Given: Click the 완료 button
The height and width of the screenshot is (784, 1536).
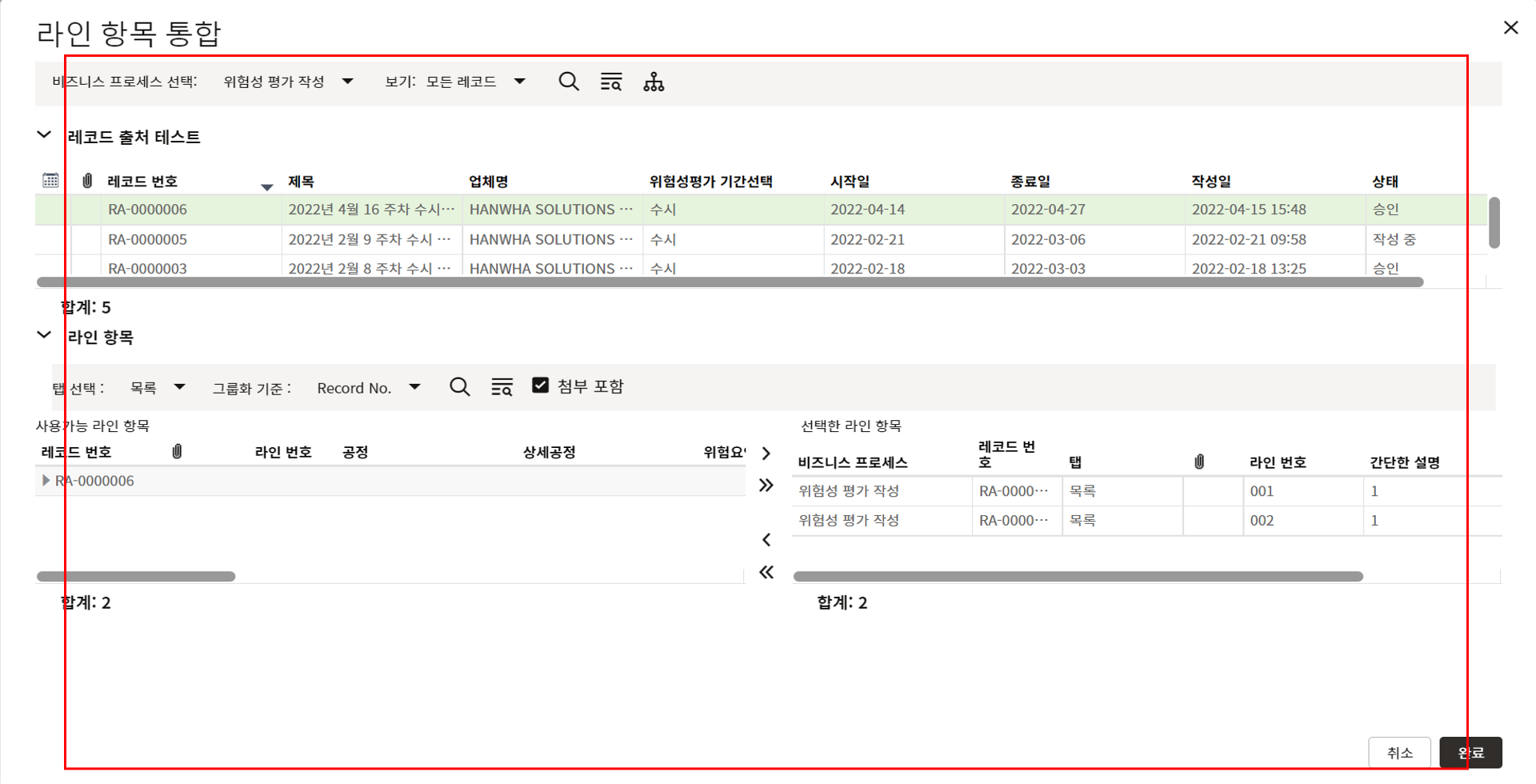Looking at the screenshot, I should click(x=1470, y=753).
